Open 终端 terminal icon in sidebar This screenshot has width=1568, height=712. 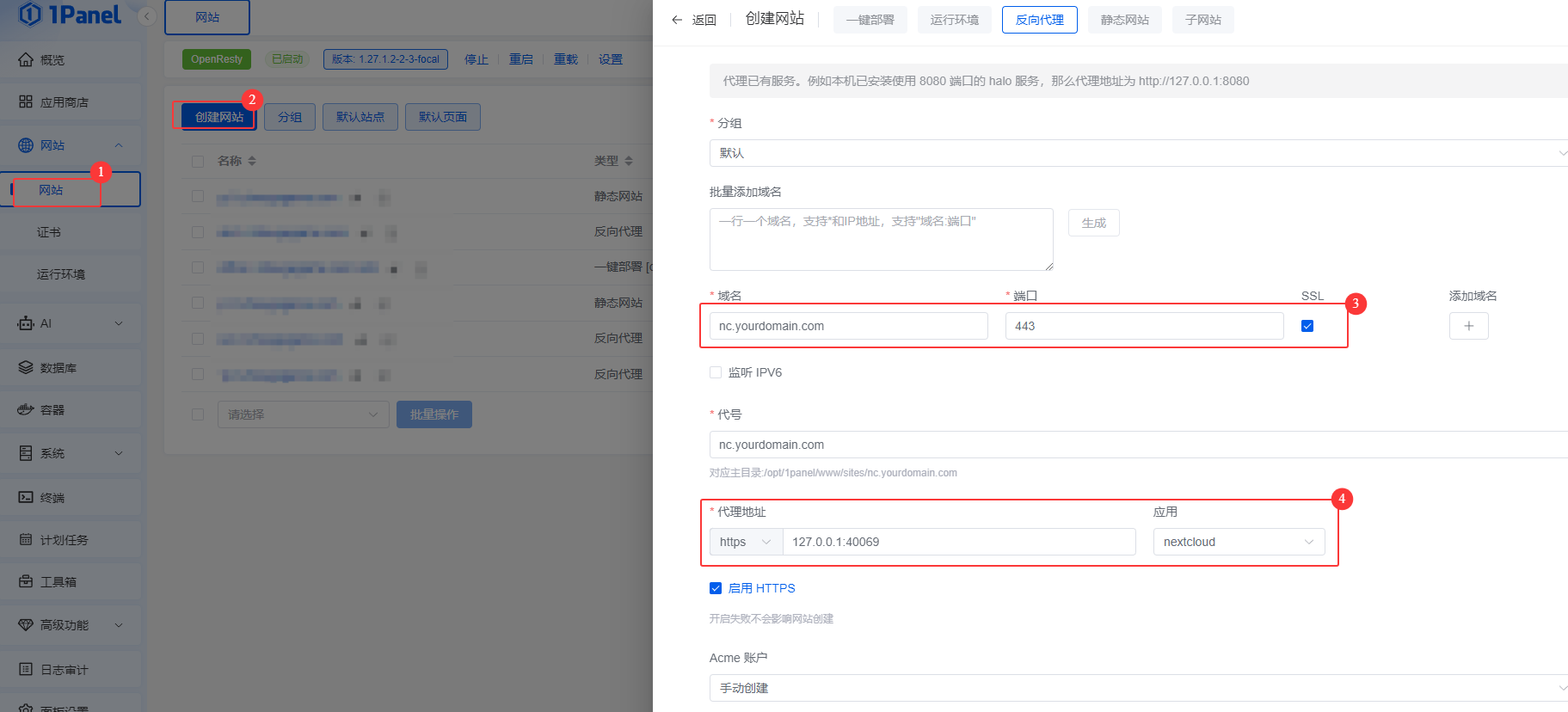click(26, 497)
